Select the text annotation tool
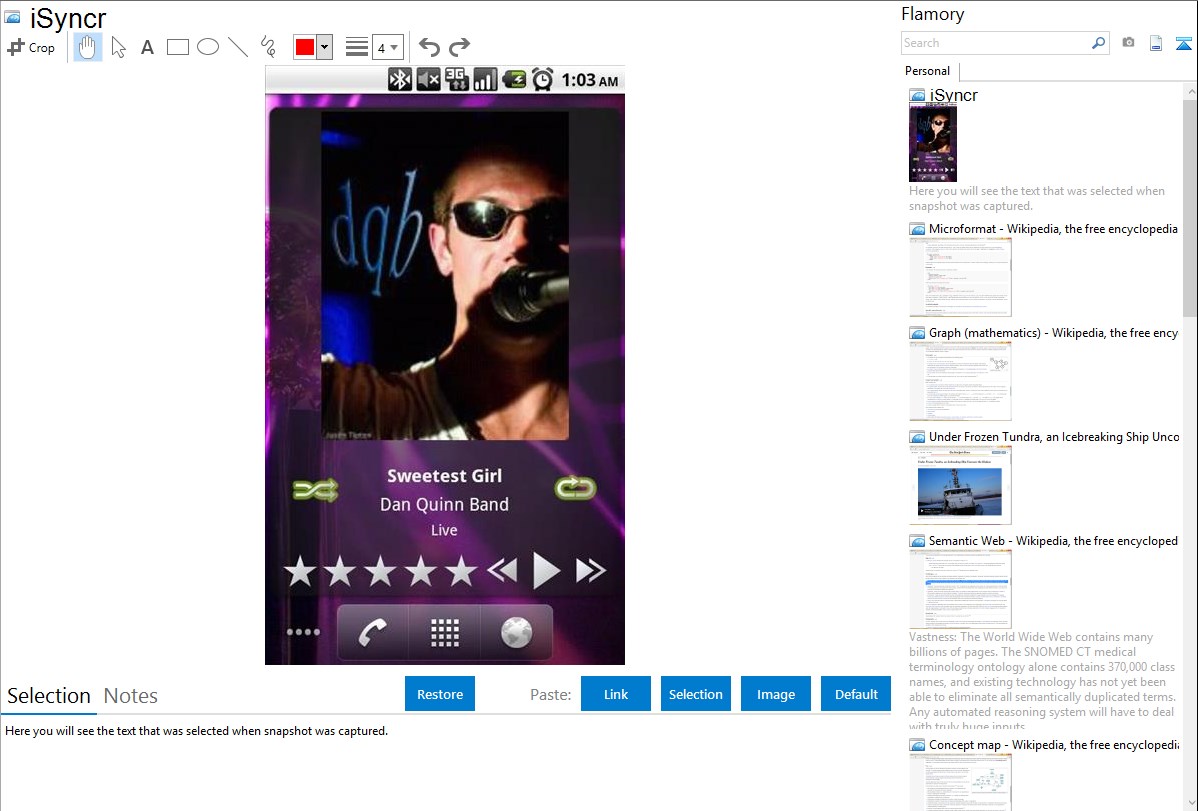Image resolution: width=1198 pixels, height=811 pixels. point(147,47)
